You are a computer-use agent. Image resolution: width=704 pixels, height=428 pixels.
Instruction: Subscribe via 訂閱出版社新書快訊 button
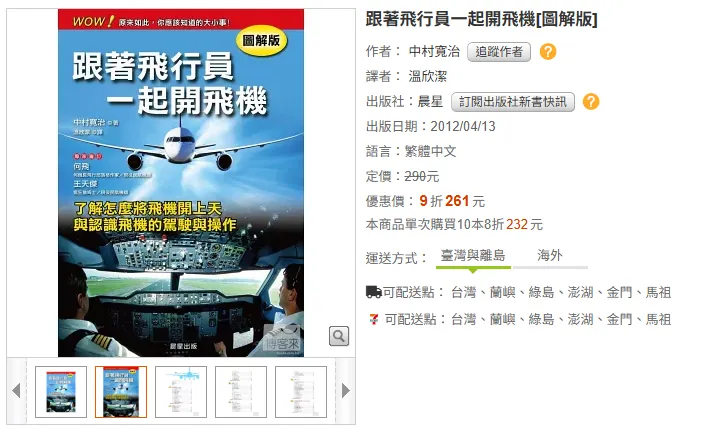513,102
